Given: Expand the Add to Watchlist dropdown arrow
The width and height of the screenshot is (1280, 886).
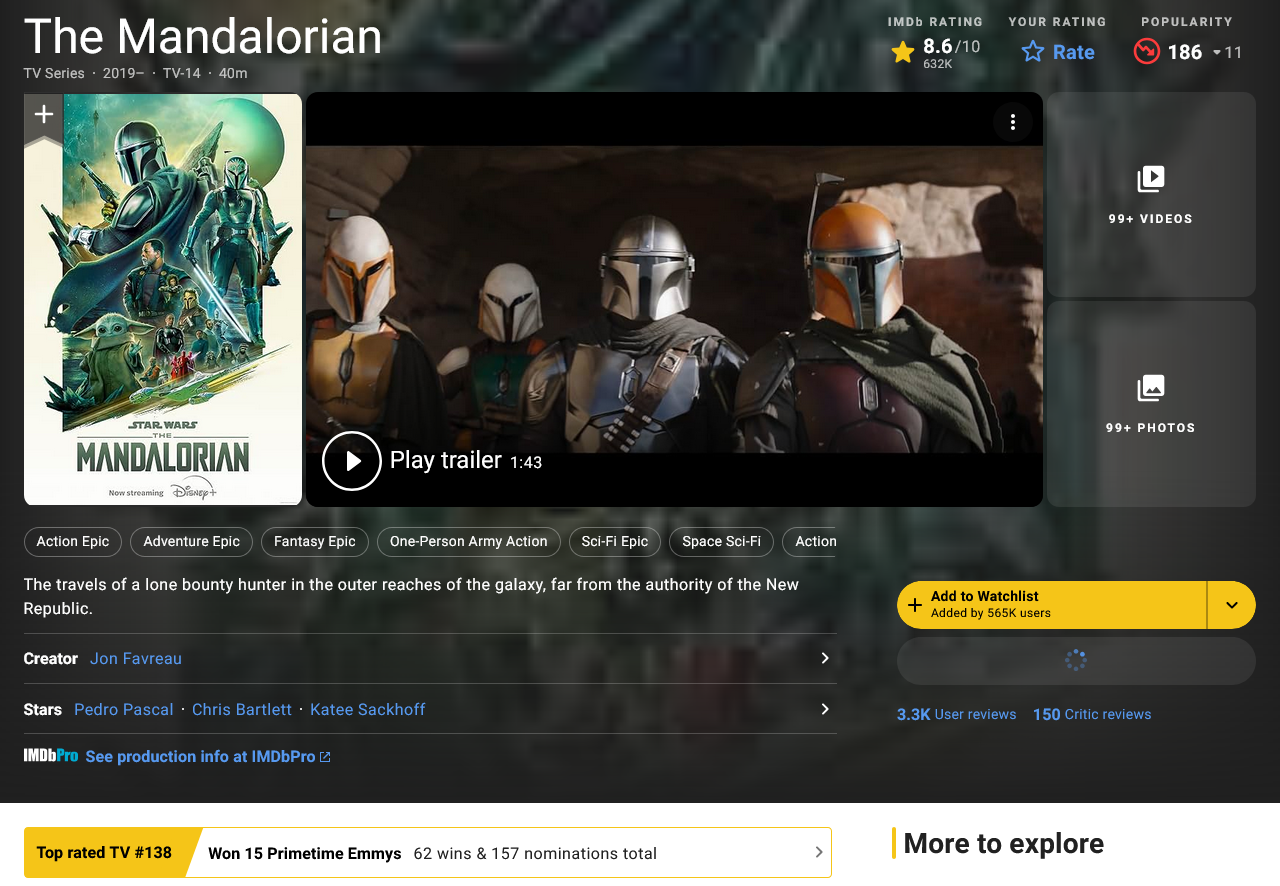Looking at the screenshot, I should click(x=1232, y=605).
